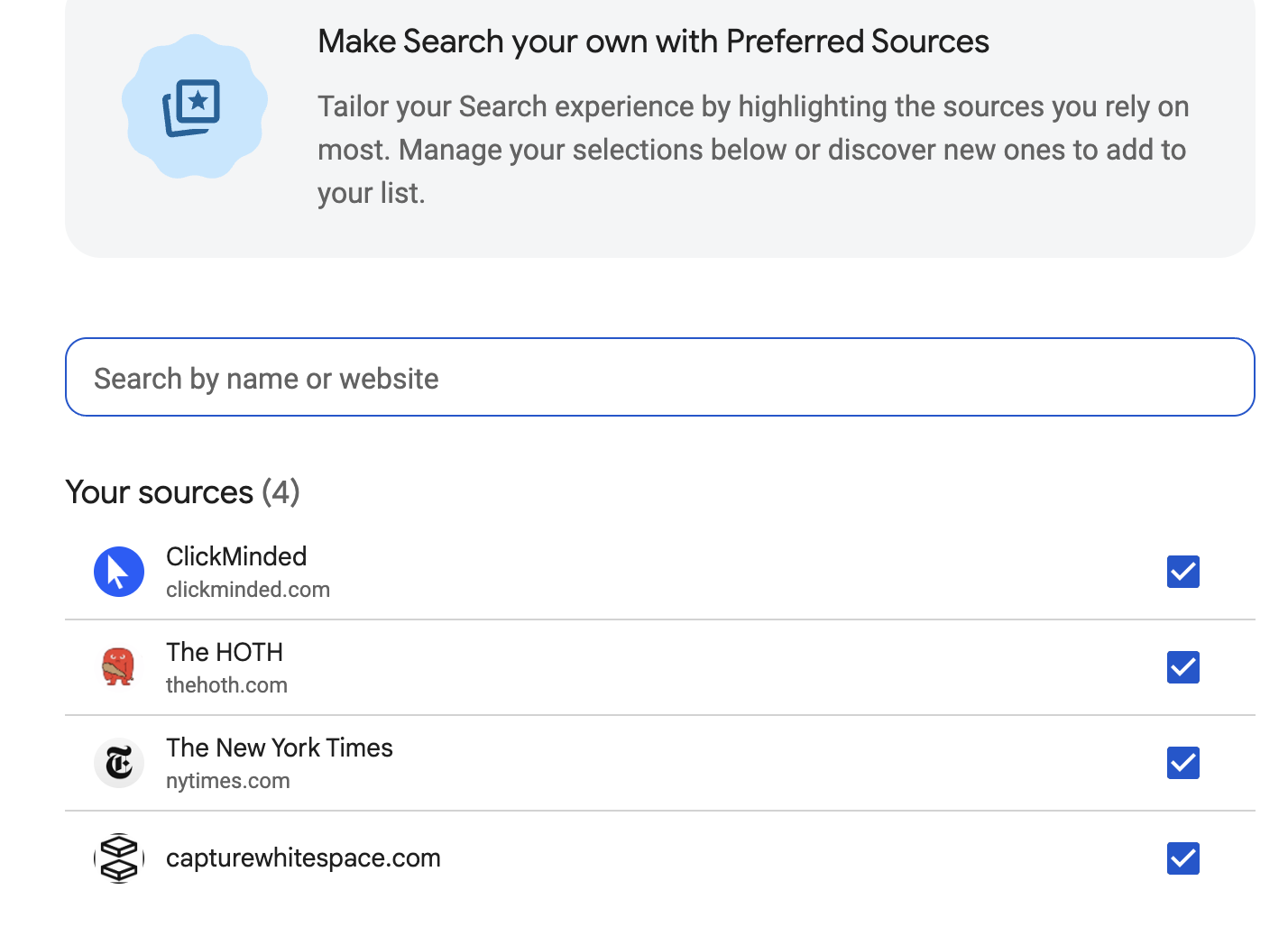The height and width of the screenshot is (945, 1288).
Task: Uncheck The HOTH source checkbox
Action: [1183, 667]
